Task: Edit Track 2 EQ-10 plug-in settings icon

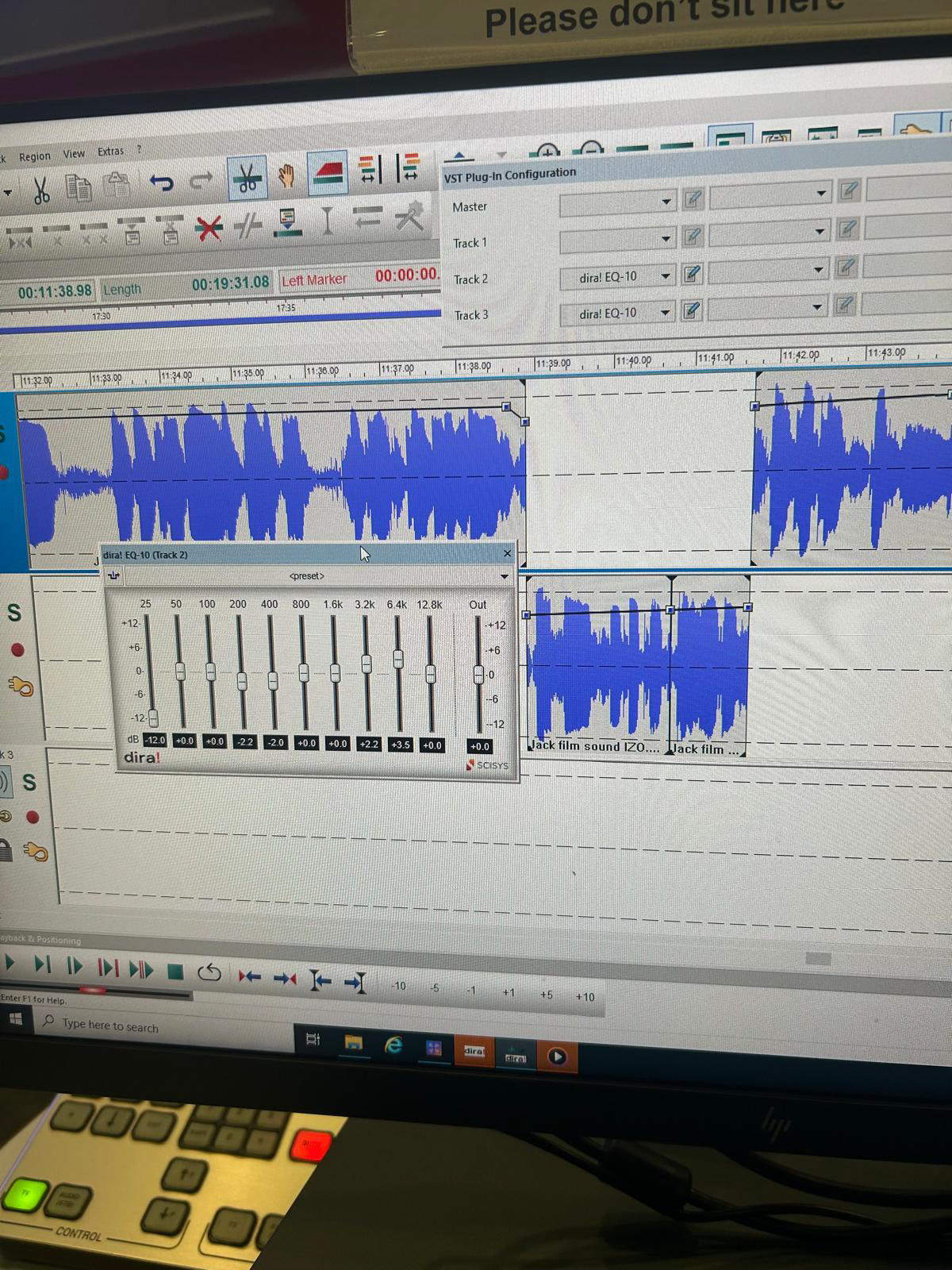Action: tap(692, 274)
